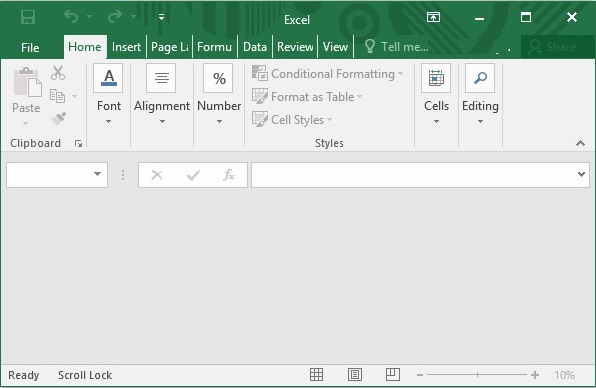Click the Cut scissors icon
The width and height of the screenshot is (596, 388).
(x=58, y=73)
